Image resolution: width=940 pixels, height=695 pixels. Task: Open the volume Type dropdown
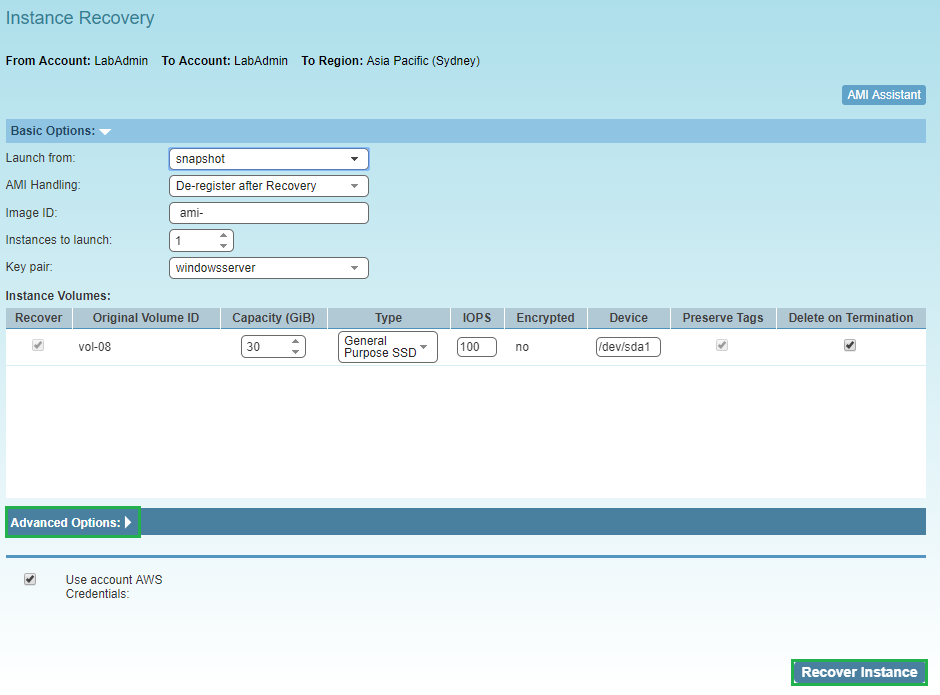387,347
